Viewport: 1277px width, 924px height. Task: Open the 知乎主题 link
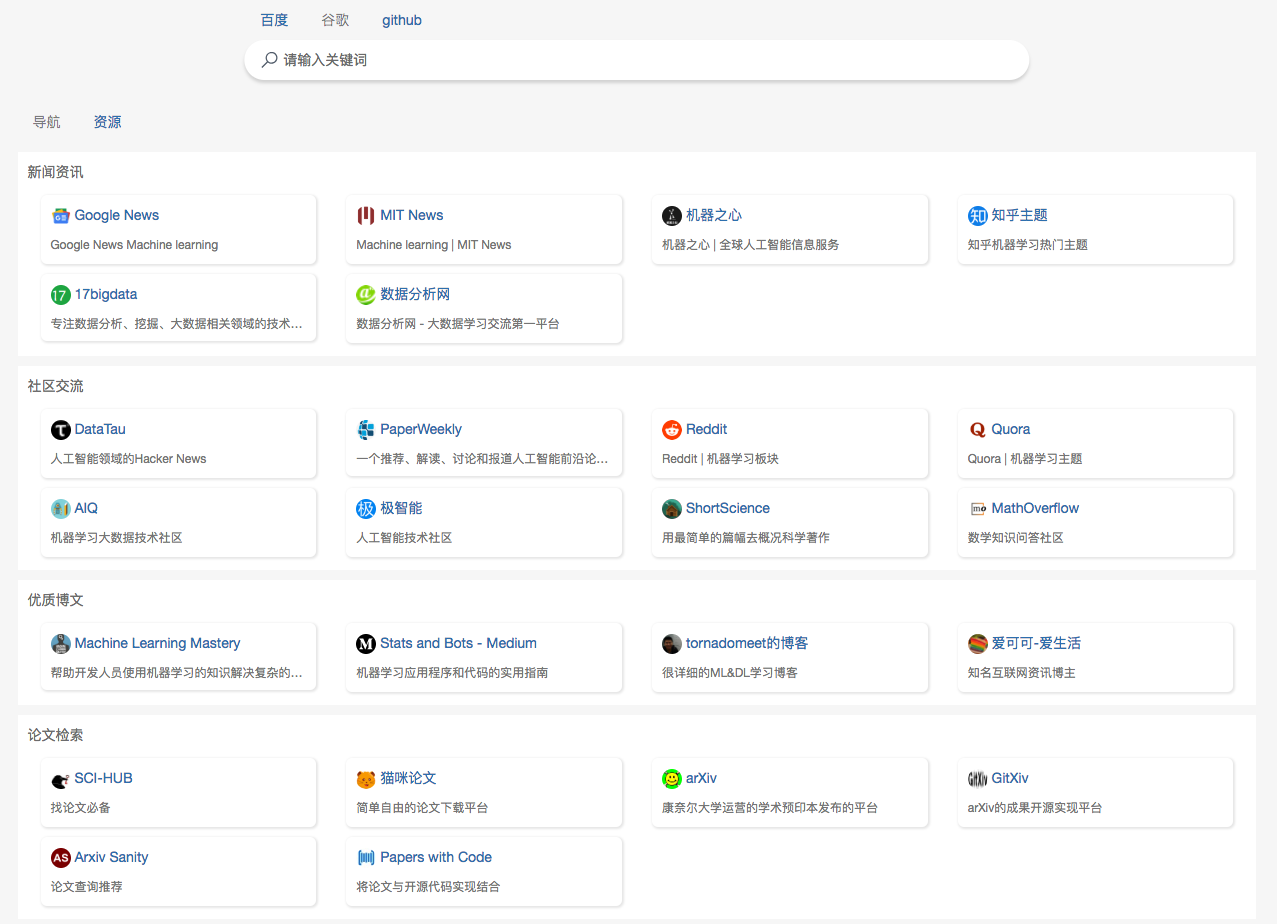(x=1020, y=215)
